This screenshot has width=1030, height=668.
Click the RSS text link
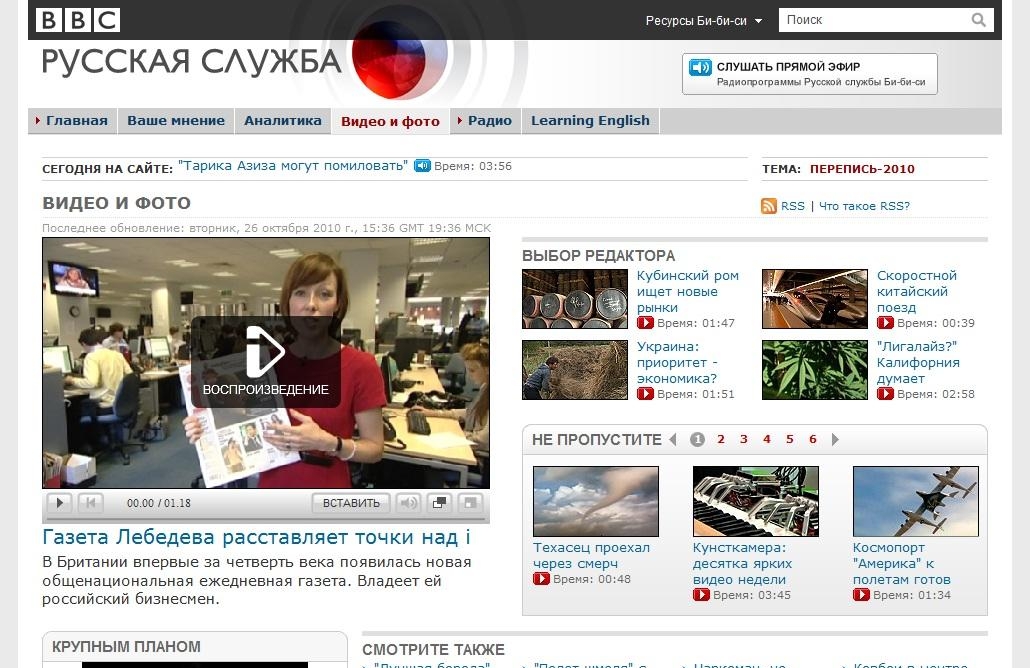(x=792, y=206)
